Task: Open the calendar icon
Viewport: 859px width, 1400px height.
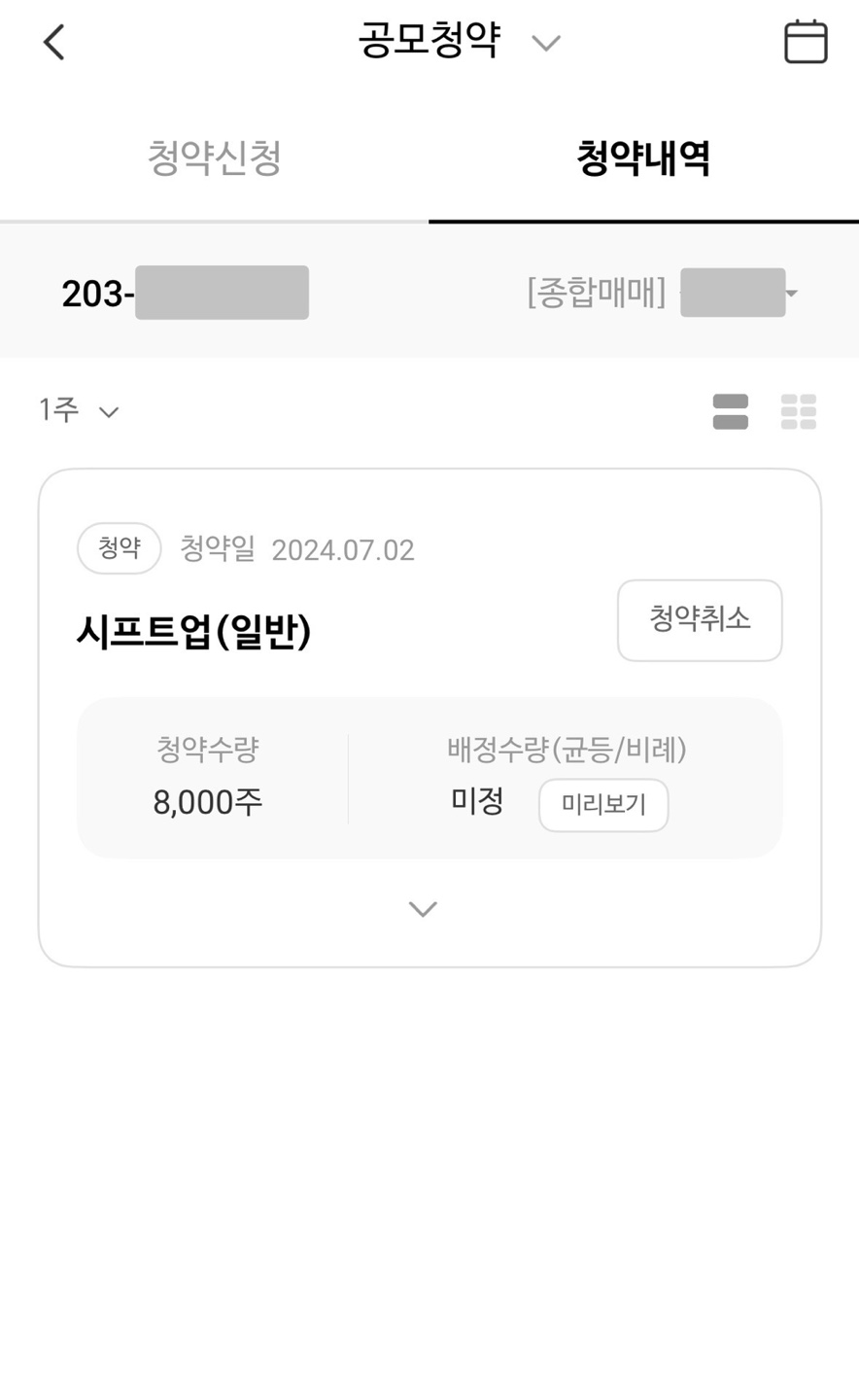Action: pyautogui.click(x=806, y=42)
